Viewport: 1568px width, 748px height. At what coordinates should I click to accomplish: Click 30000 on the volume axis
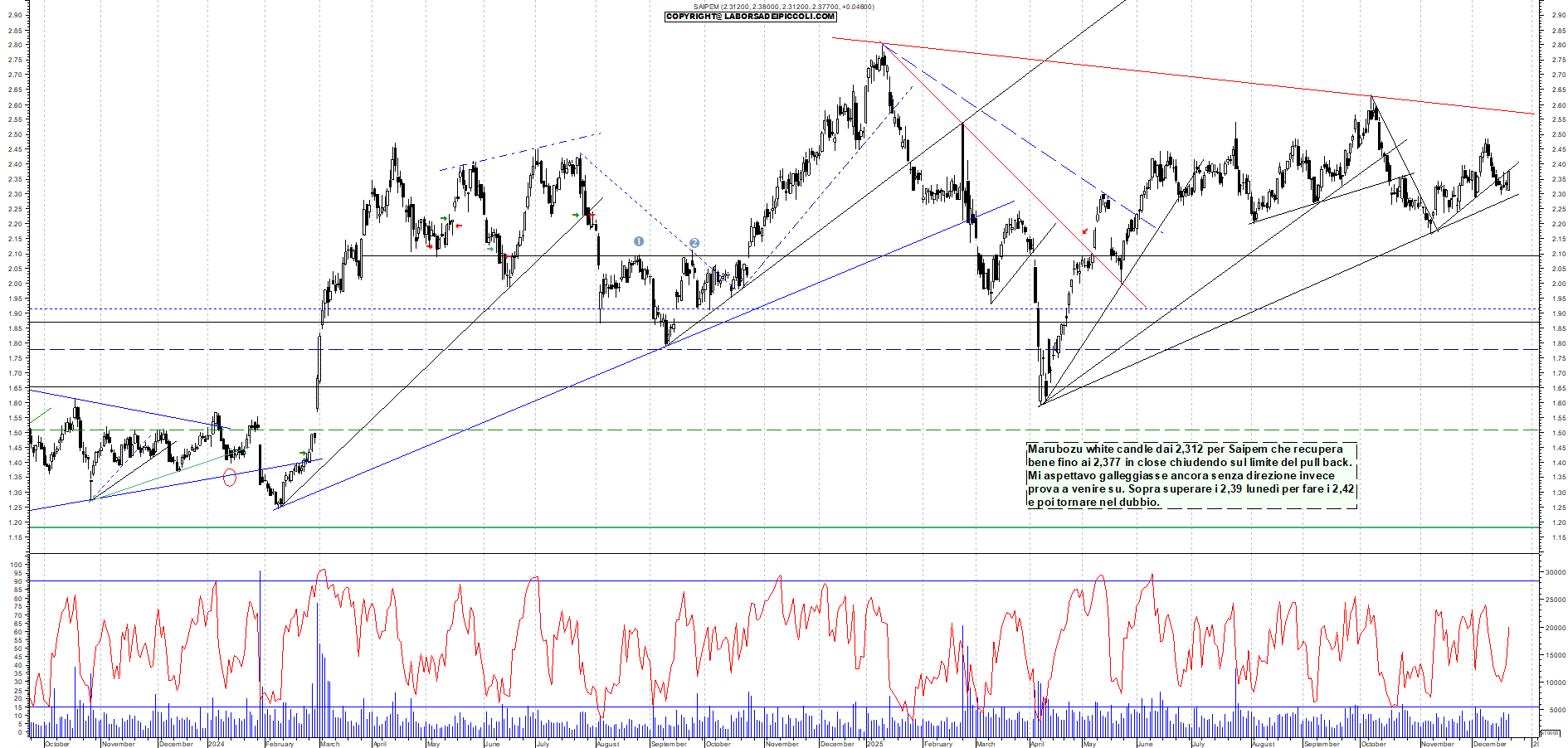[x=1555, y=572]
